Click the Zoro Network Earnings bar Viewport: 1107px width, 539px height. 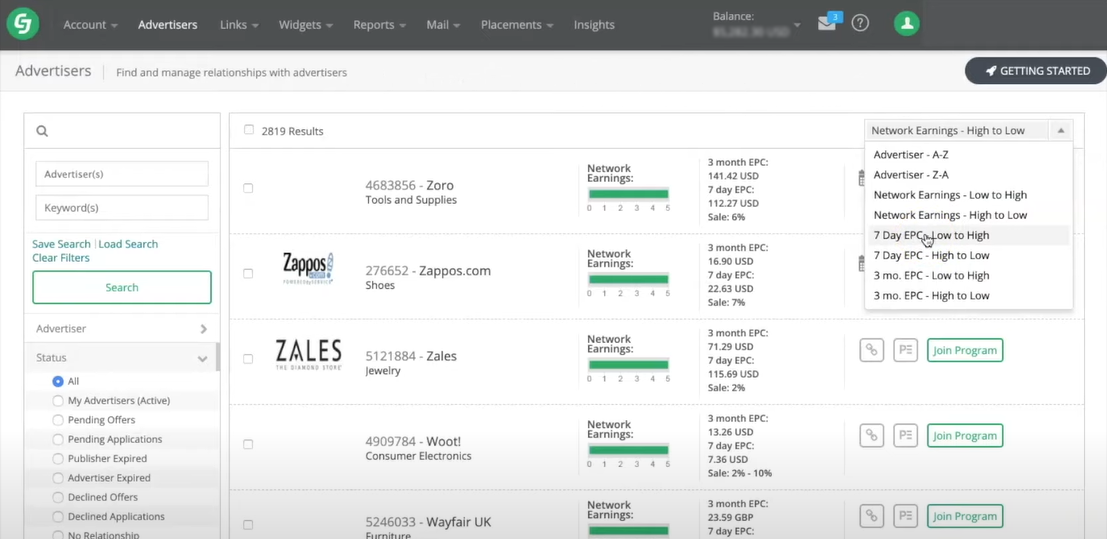(628, 194)
